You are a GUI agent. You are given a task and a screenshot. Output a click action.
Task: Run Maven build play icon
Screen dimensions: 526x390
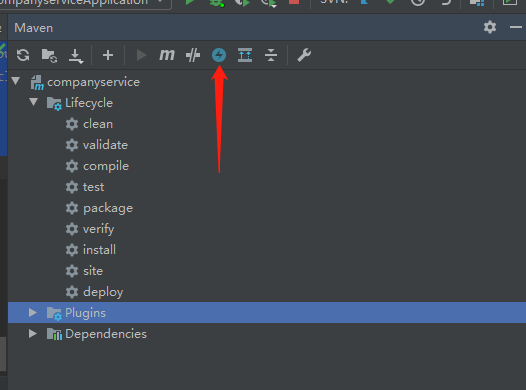142,55
